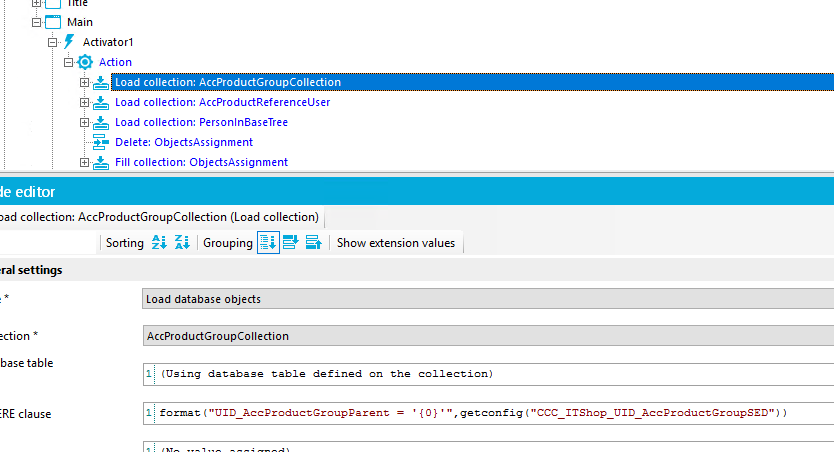Image resolution: width=834 pixels, height=452 pixels.
Task: Click the Delete: ObjectsAssignment node icon
Action: point(101,142)
